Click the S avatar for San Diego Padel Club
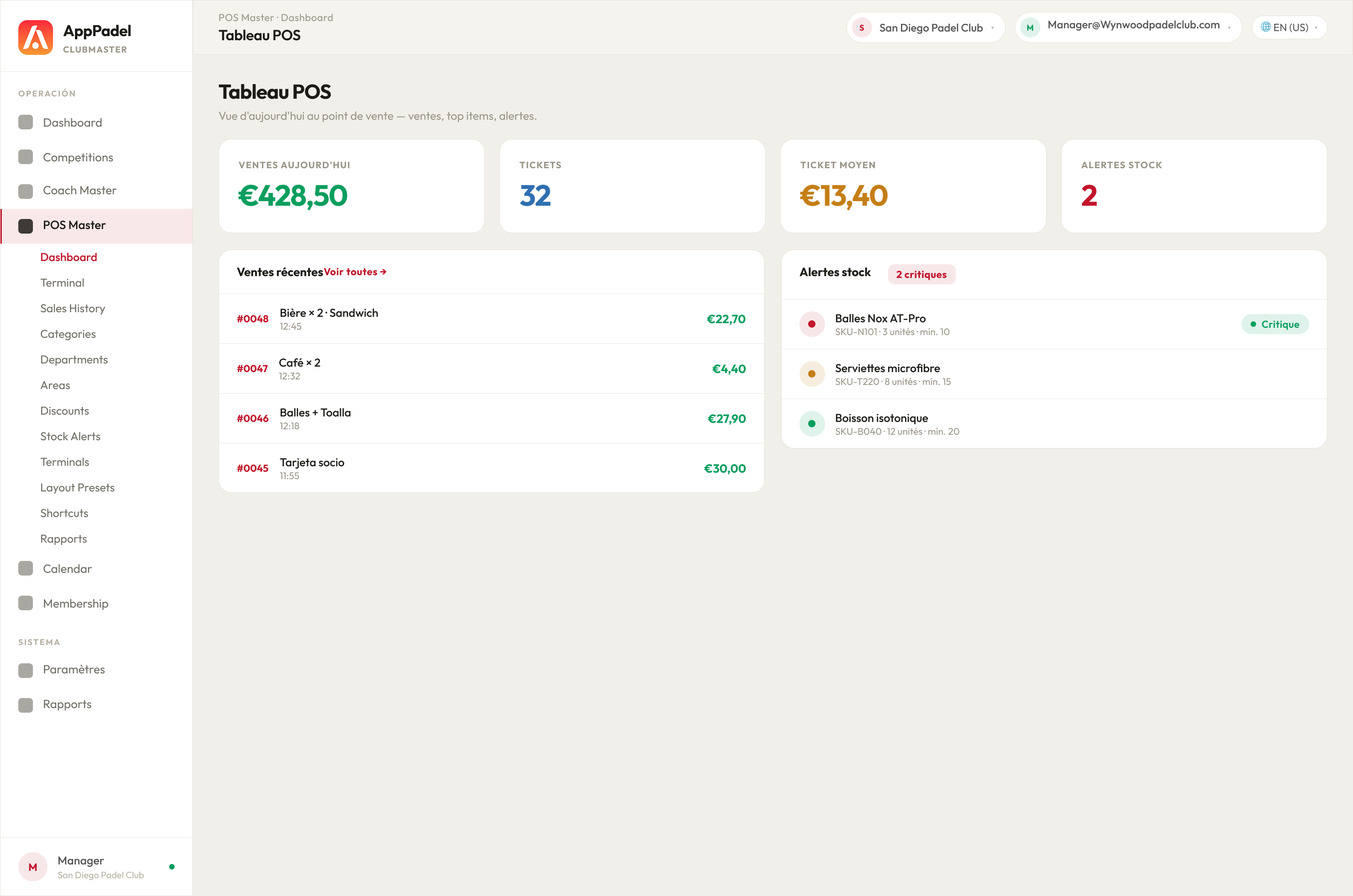 point(862,27)
